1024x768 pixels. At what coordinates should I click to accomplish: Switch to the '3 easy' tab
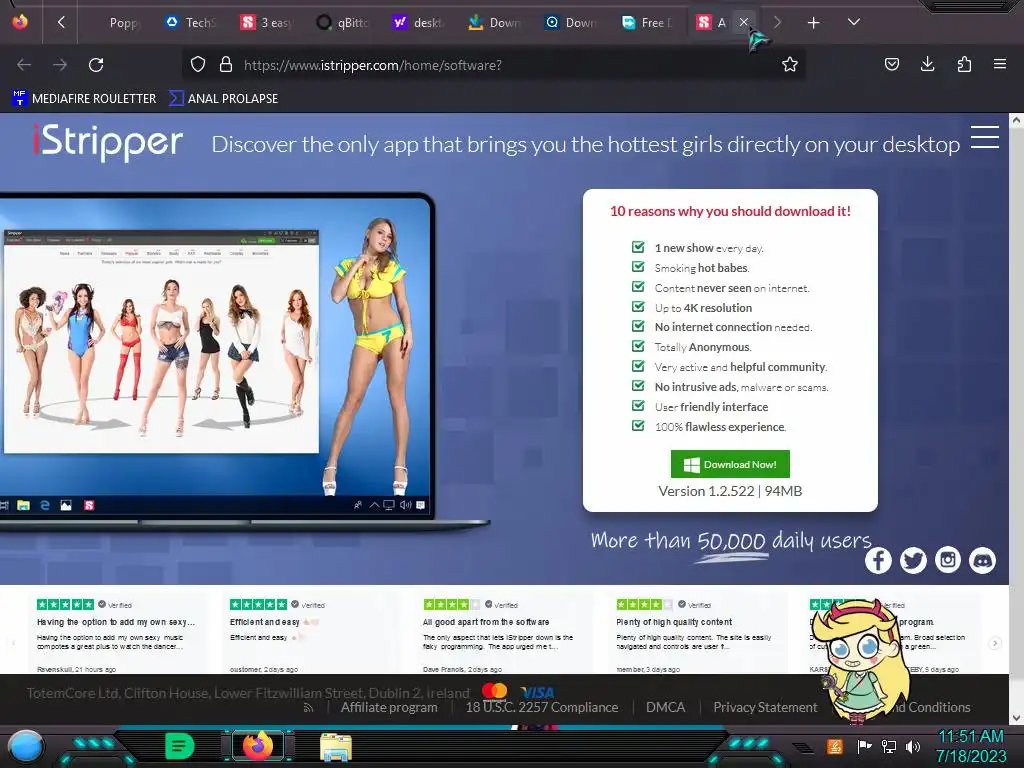click(x=266, y=23)
